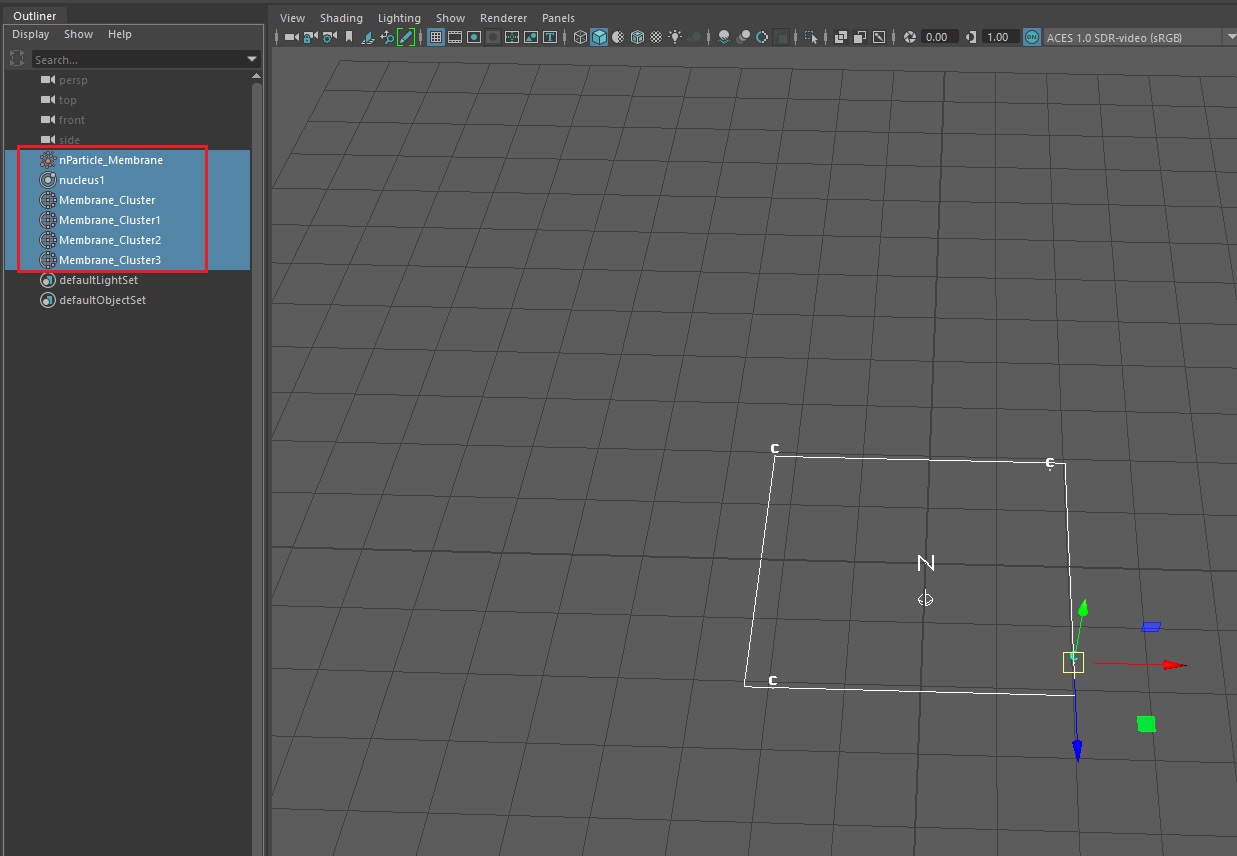Click the Multisample Anti-aliasing icon
Viewport: 1237px width, 856px height.
[762, 37]
